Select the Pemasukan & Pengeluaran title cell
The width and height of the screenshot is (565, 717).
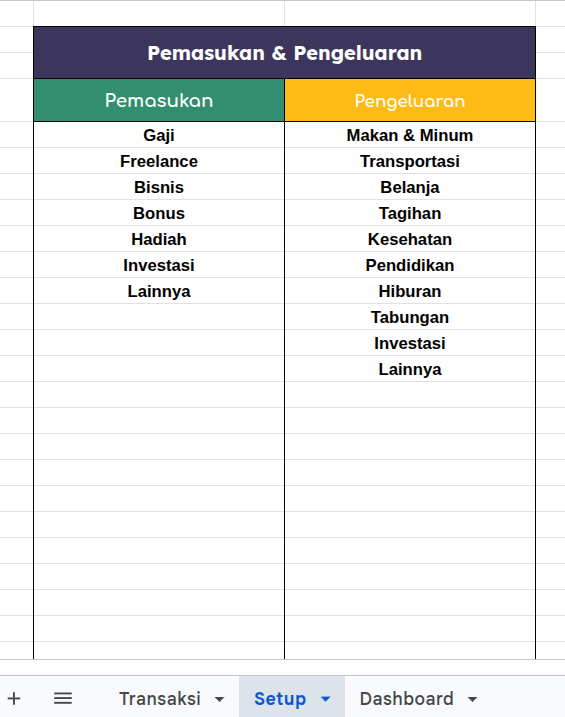(x=284, y=53)
